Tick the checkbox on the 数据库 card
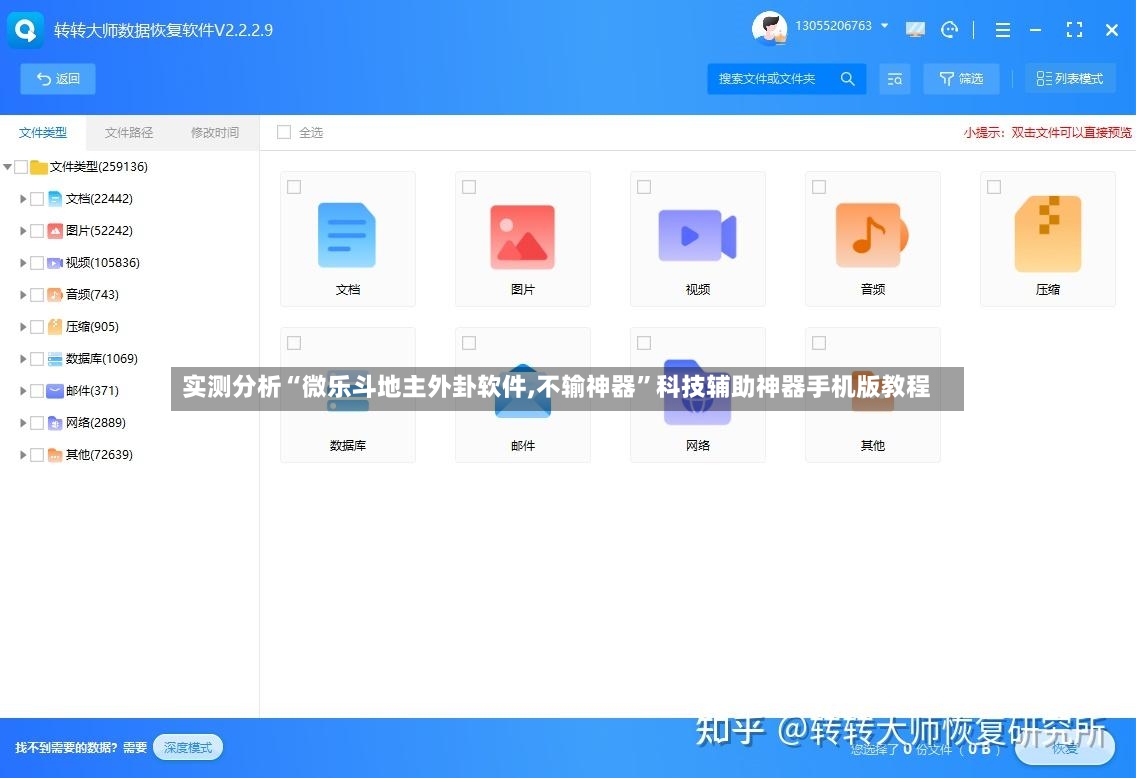The image size is (1136, 778). pos(294,343)
